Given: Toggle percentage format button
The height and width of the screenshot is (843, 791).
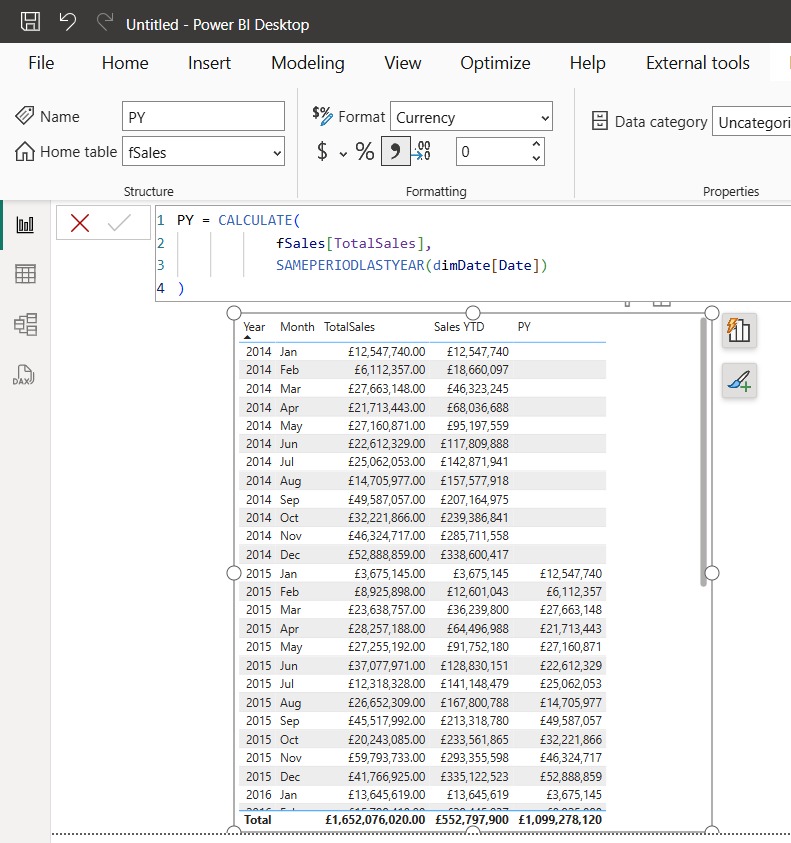Looking at the screenshot, I should coord(365,152).
